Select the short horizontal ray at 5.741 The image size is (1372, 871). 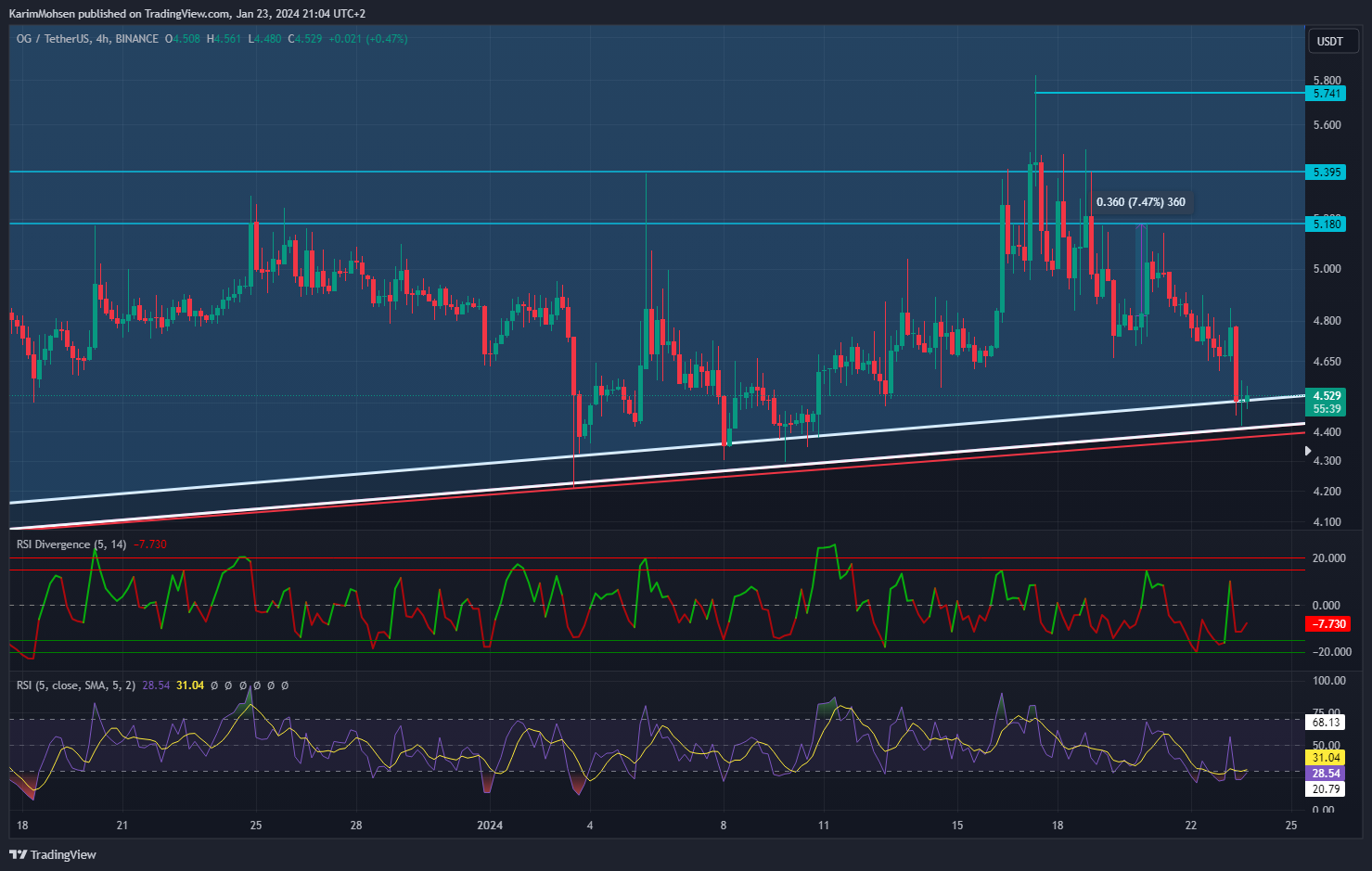click(1169, 93)
